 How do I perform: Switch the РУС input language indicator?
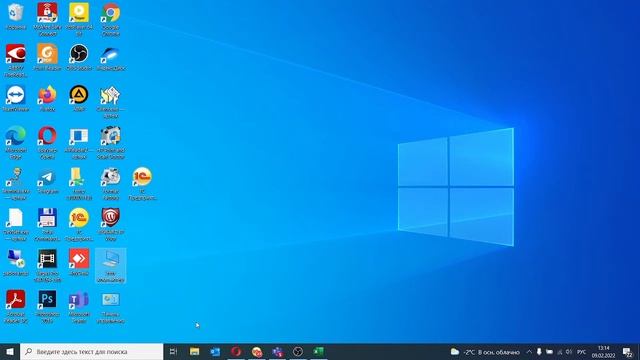pos(582,352)
